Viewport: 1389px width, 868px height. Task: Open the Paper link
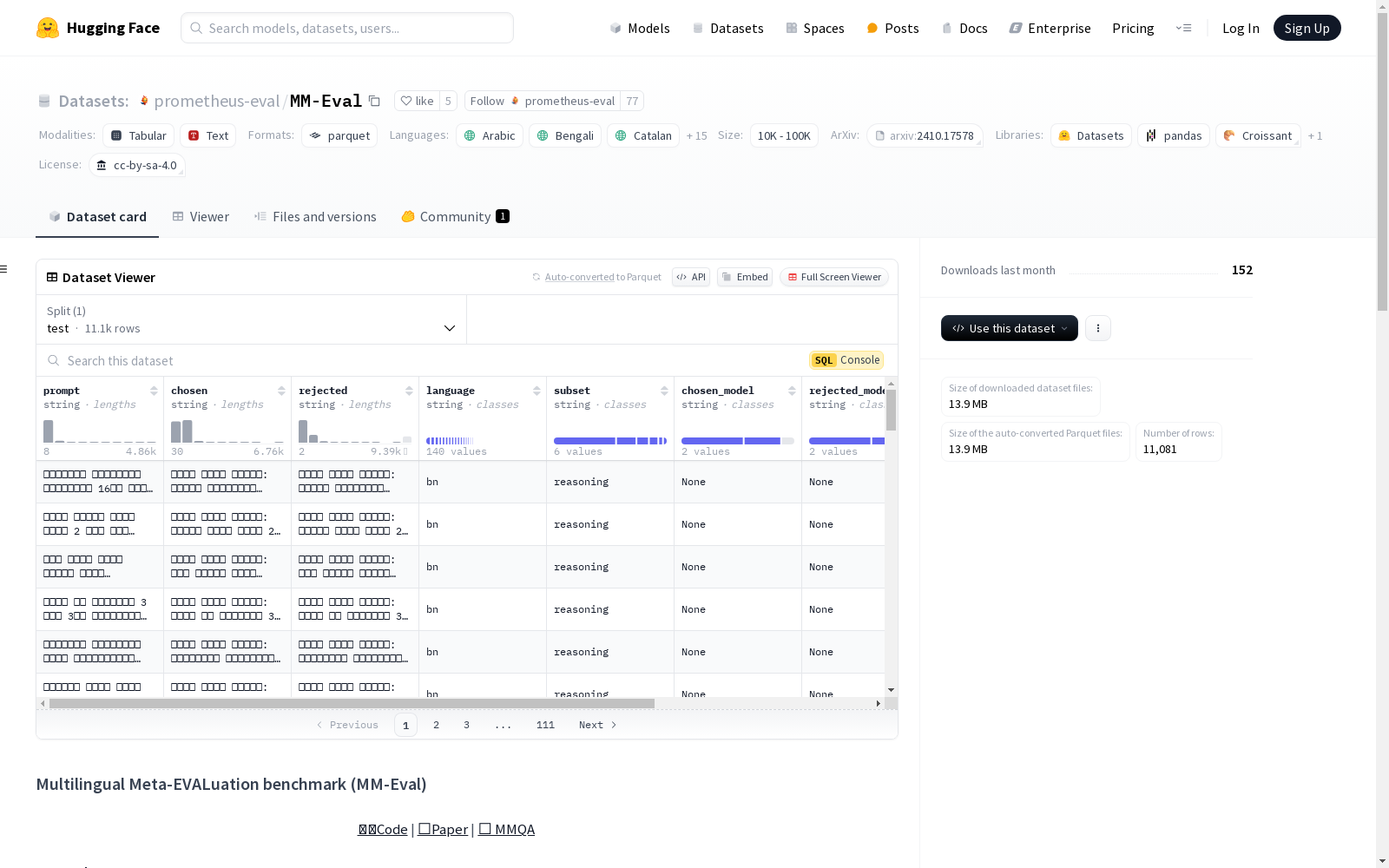pyautogui.click(x=443, y=829)
